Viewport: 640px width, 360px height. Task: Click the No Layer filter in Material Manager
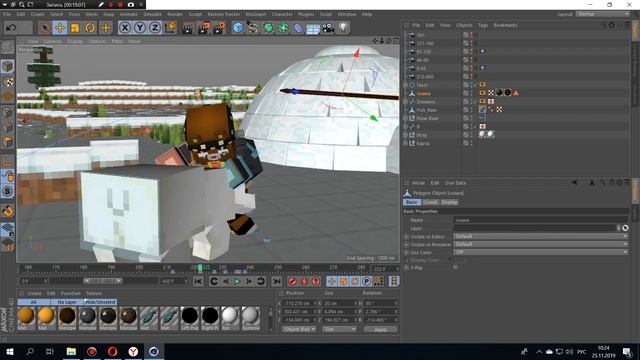pos(67,302)
